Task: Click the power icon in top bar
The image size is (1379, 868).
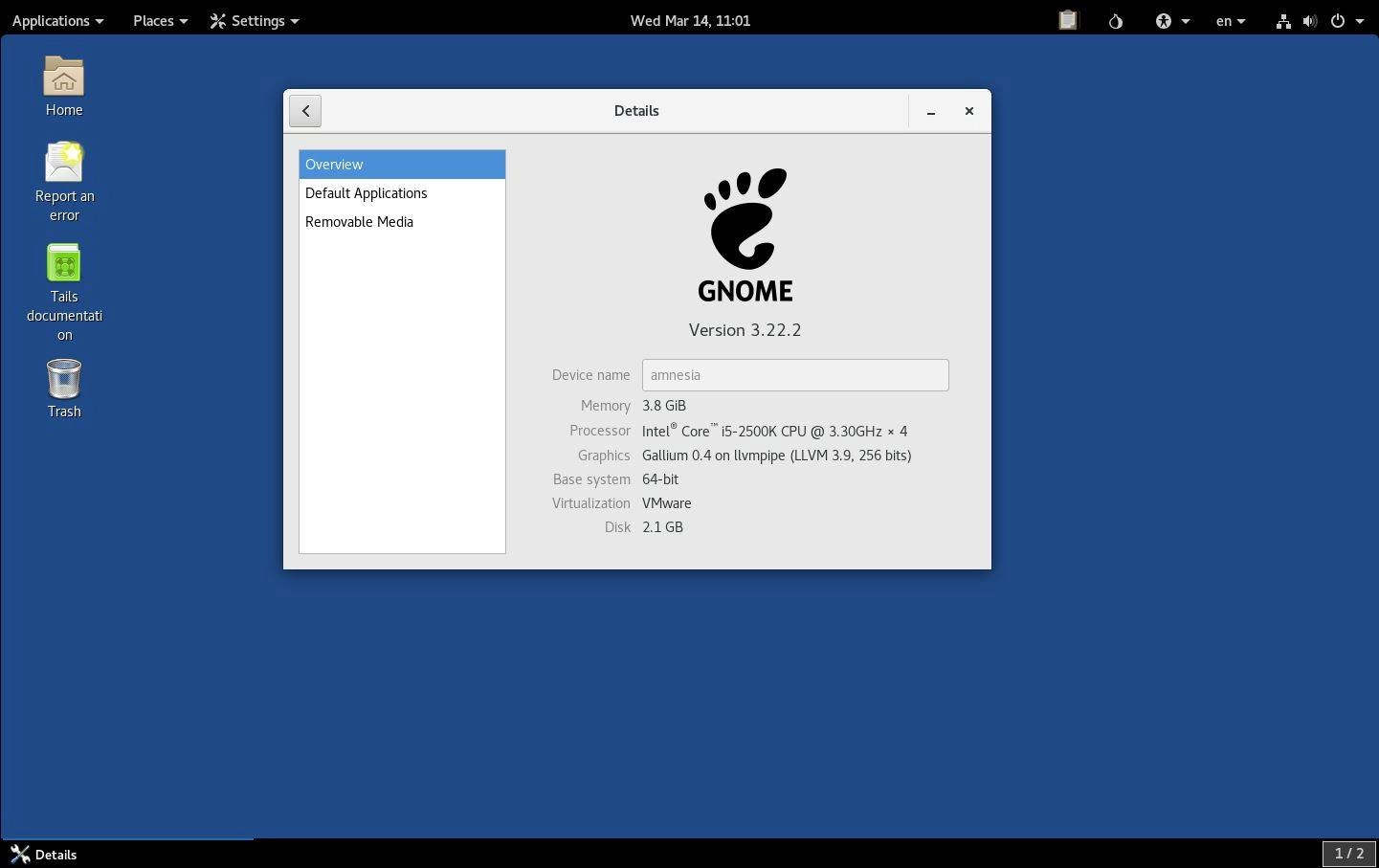Action: 1338,20
